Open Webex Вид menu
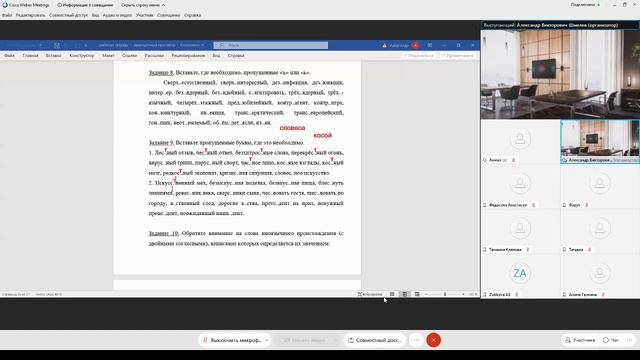This screenshot has width=640, height=360. coord(96,15)
